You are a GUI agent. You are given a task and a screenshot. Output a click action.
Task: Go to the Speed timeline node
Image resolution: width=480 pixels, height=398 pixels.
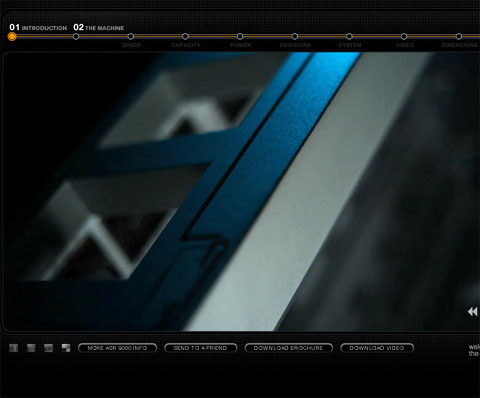[131, 36]
